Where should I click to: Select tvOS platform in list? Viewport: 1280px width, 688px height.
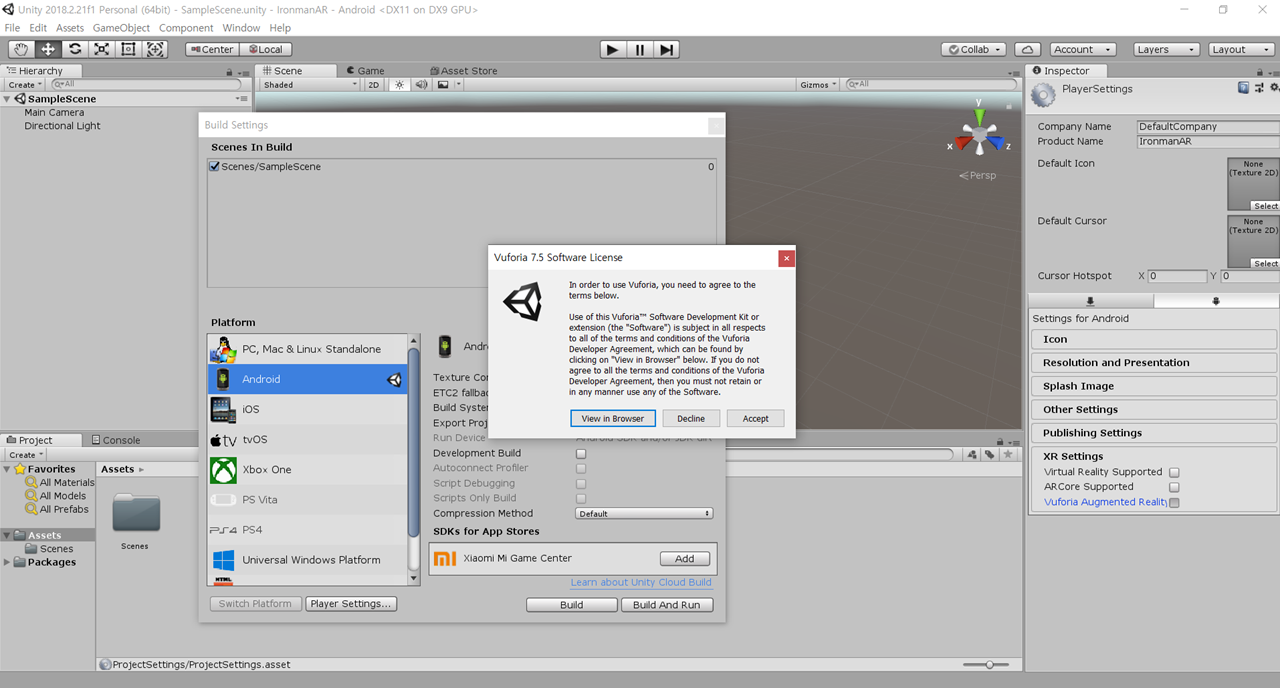[x=307, y=439]
